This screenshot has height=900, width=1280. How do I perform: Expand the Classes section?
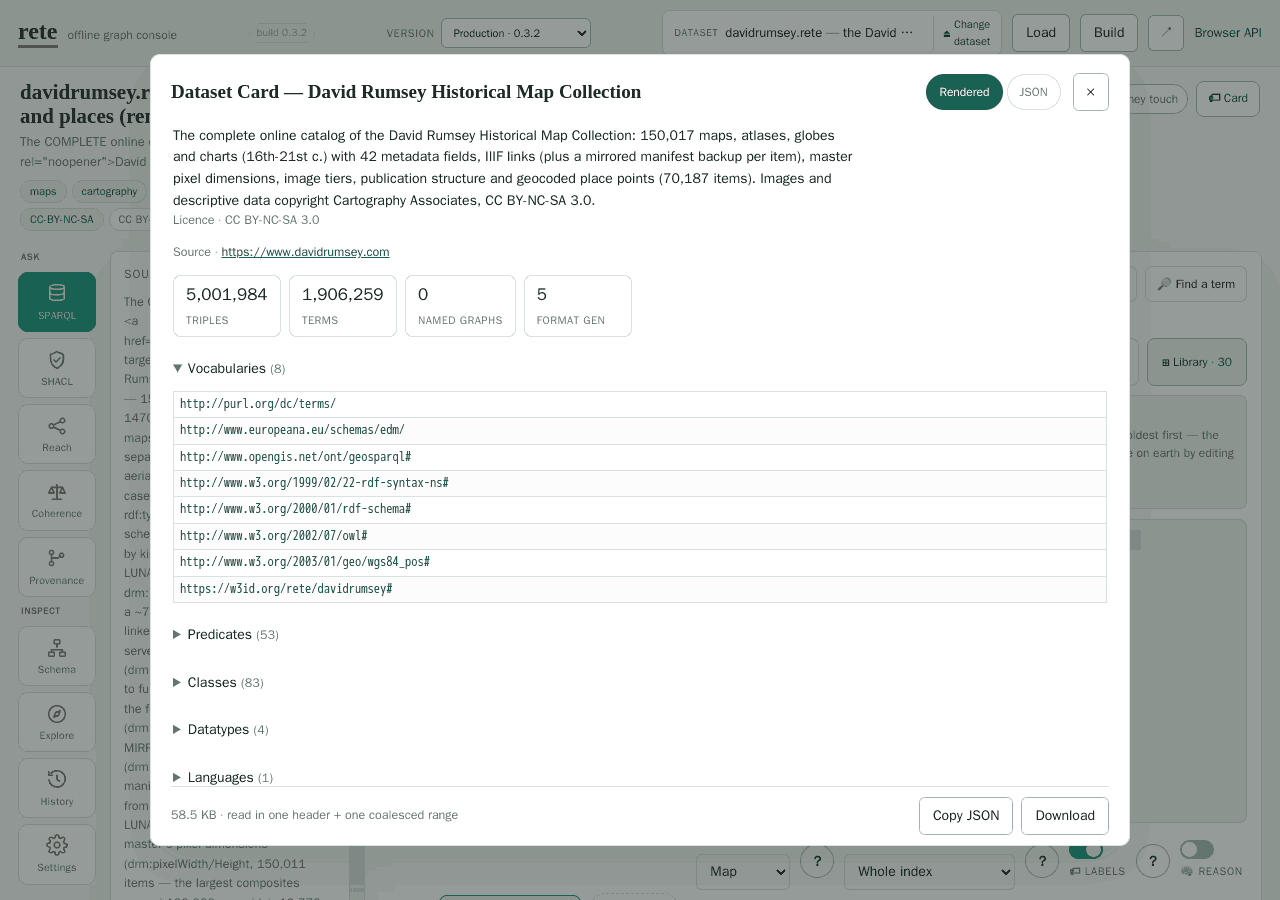tap(218, 683)
